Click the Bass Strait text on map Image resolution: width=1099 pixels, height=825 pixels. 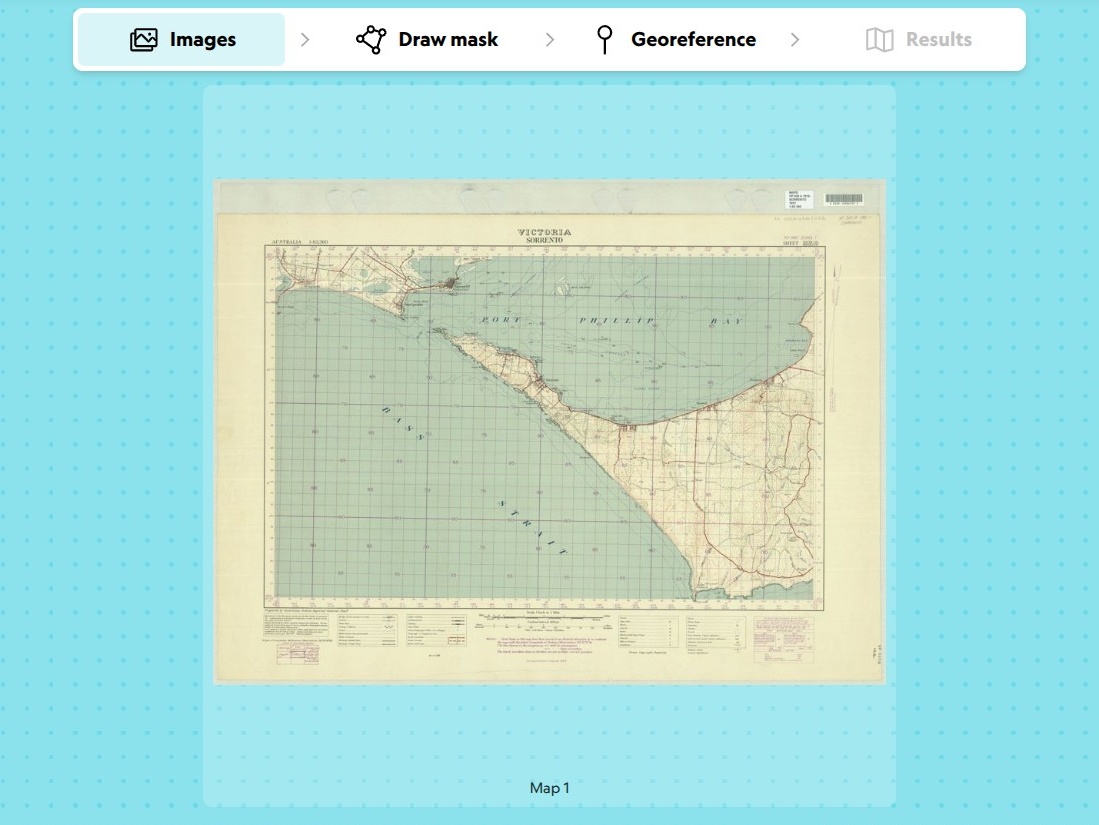(x=472, y=480)
